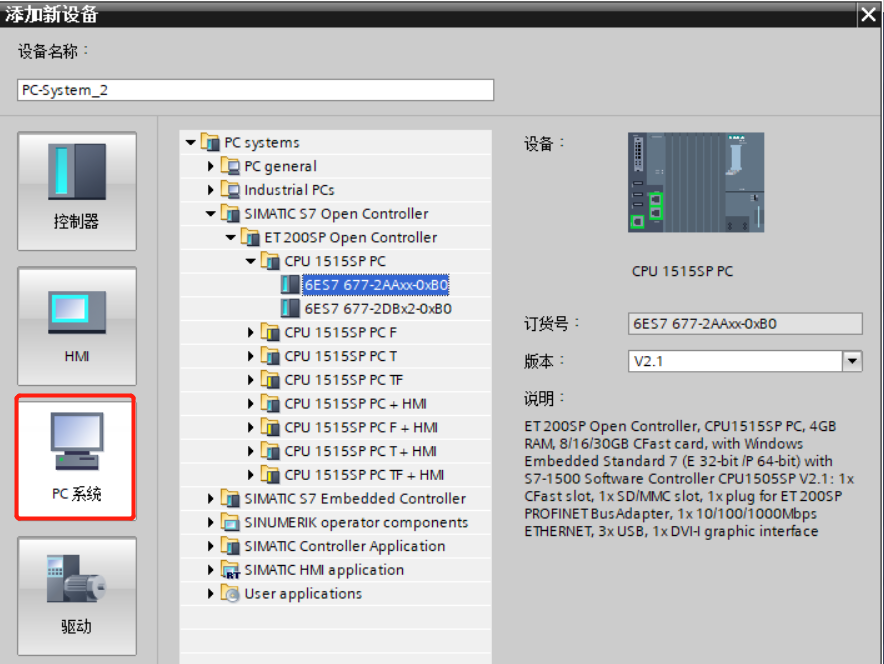
Task: Collapse the CPU 1515SP PC node arrow
Action: pos(251,261)
